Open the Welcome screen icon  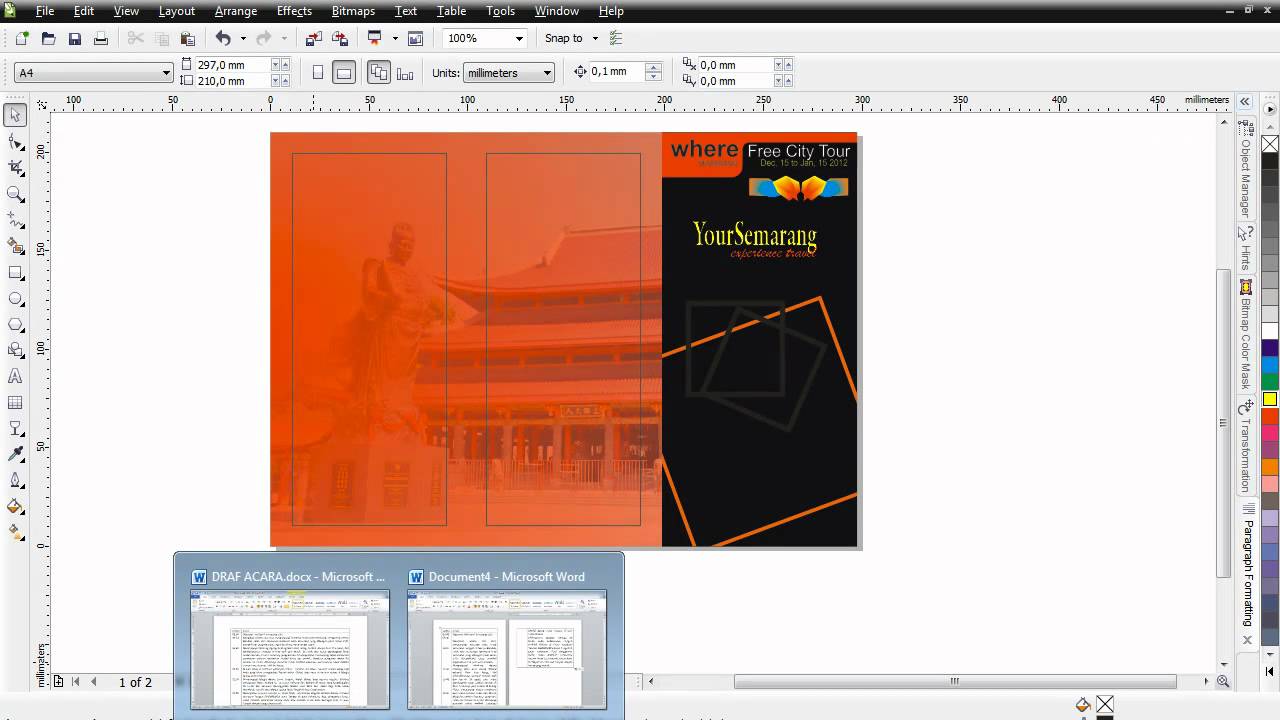(416, 38)
